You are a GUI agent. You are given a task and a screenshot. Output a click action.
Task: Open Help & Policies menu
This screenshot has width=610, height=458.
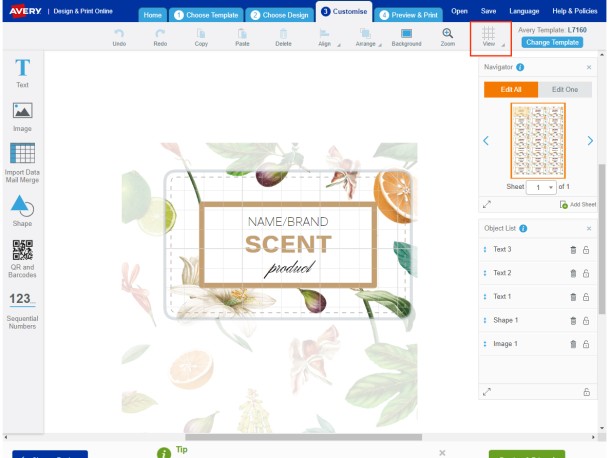575,11
